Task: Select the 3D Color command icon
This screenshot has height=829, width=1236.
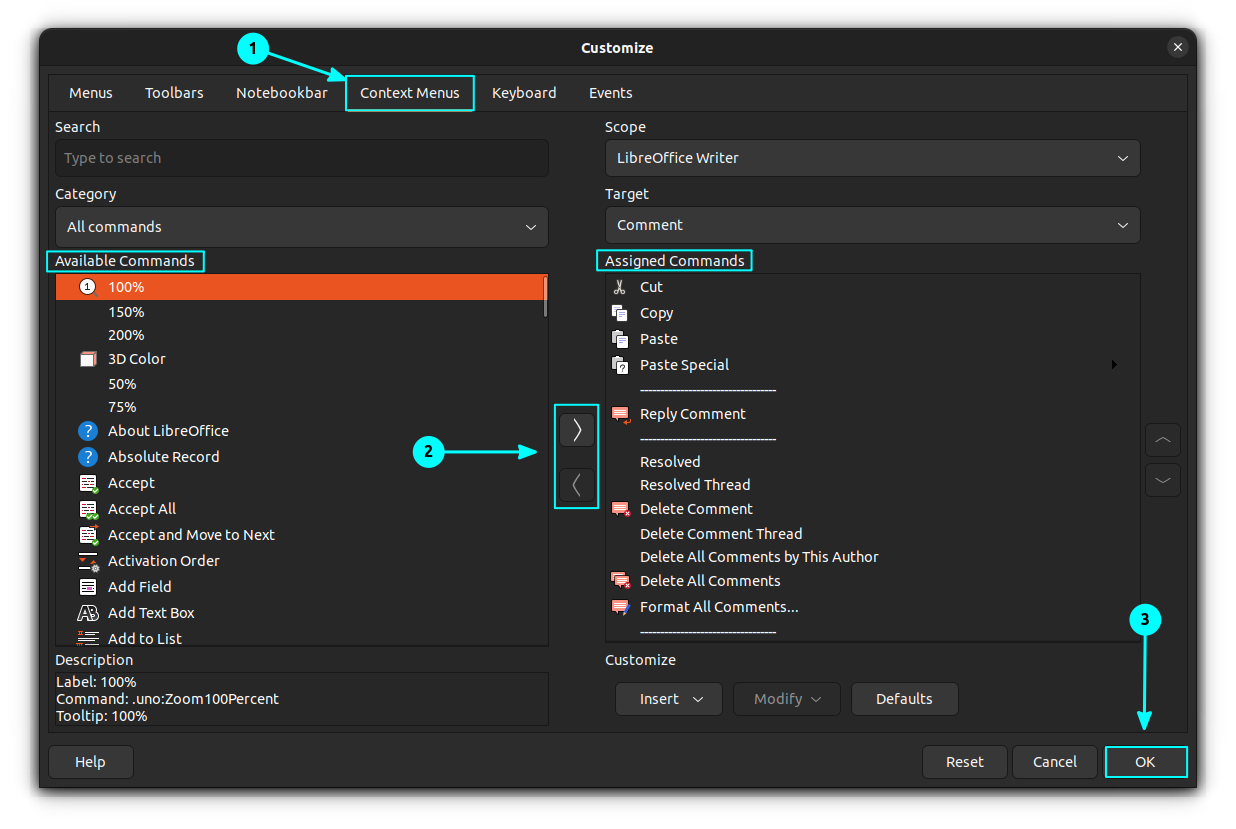Action: click(88, 359)
